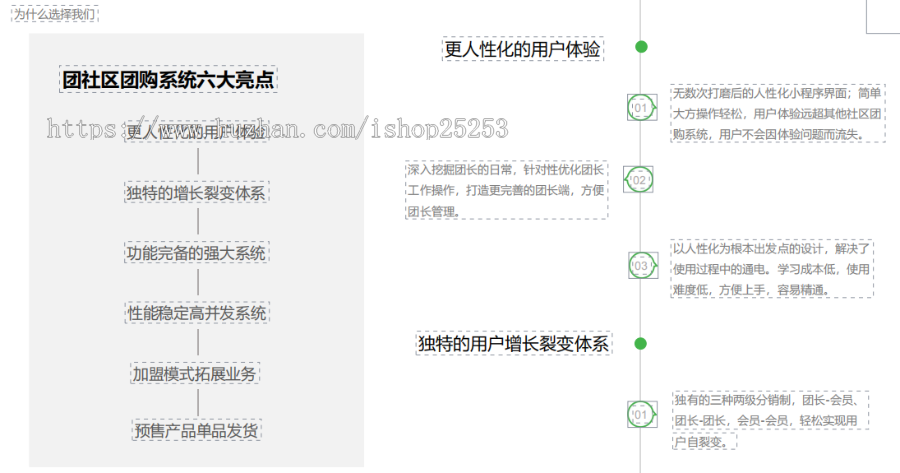This screenshot has height=473, width=900.
Task: Select the heading 独特的用户增长裂变体系
Action: click(x=514, y=343)
